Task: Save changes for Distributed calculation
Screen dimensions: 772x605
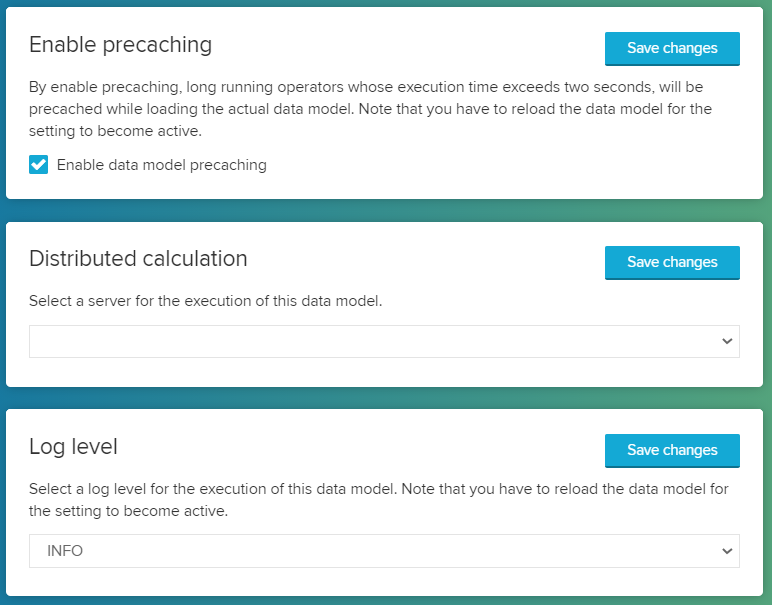Action: pos(672,262)
